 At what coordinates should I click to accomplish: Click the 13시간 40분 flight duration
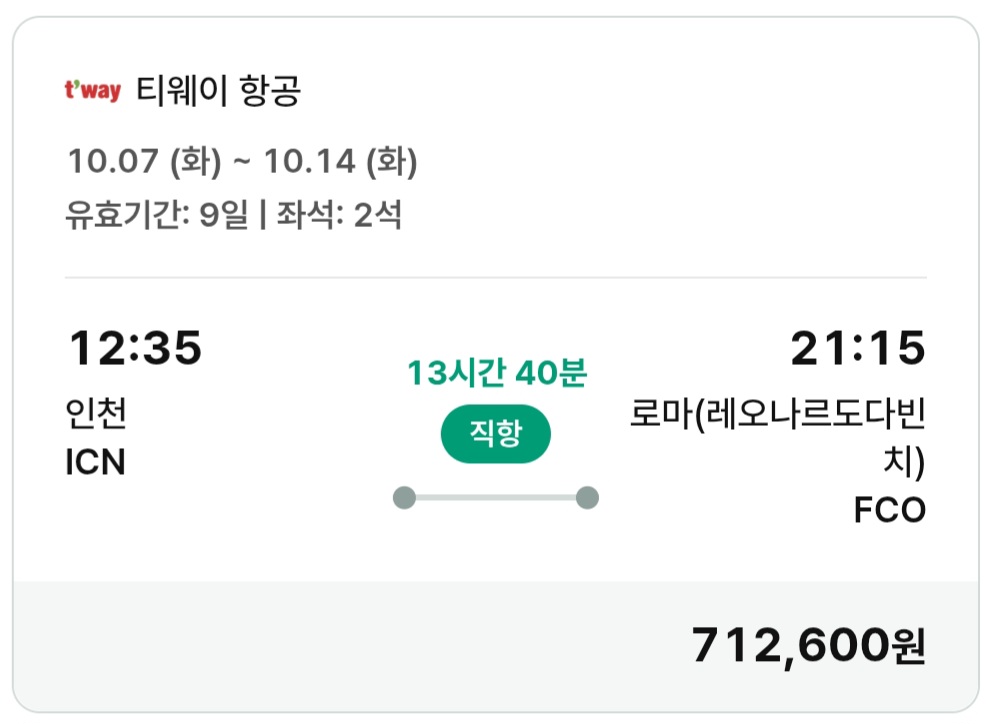pyautogui.click(x=496, y=374)
